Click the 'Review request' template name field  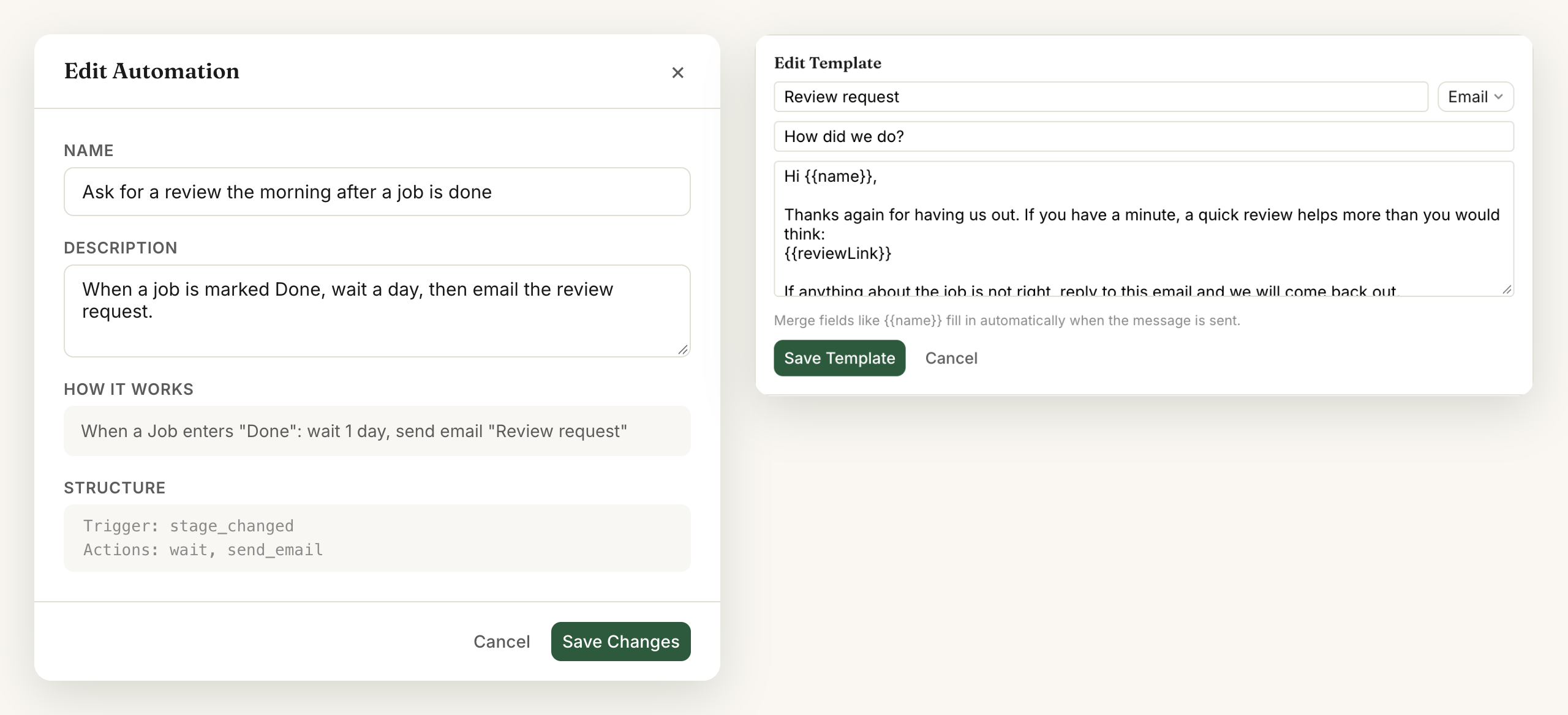(x=1101, y=97)
